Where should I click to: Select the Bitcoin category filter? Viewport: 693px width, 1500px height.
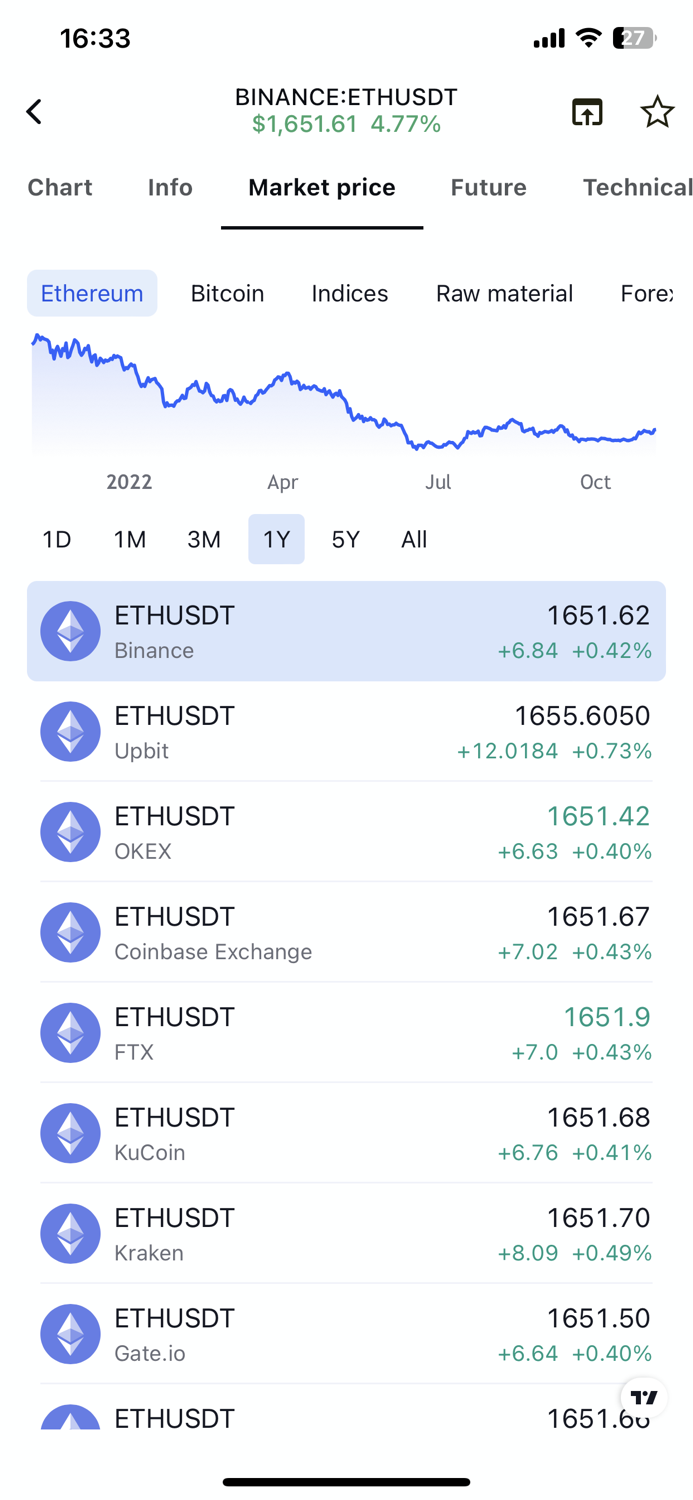point(227,293)
